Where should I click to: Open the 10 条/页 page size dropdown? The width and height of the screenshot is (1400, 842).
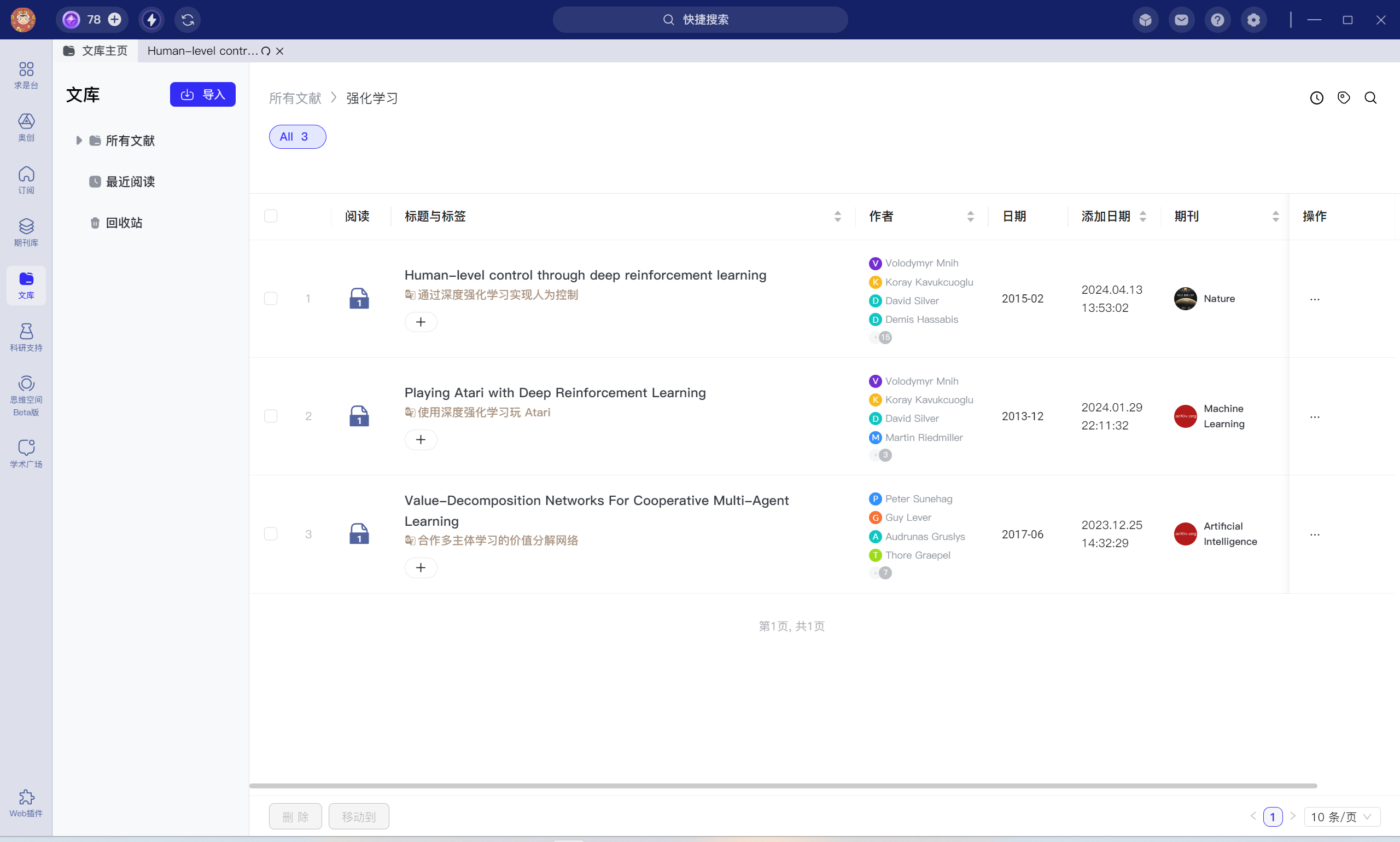pyautogui.click(x=1341, y=816)
